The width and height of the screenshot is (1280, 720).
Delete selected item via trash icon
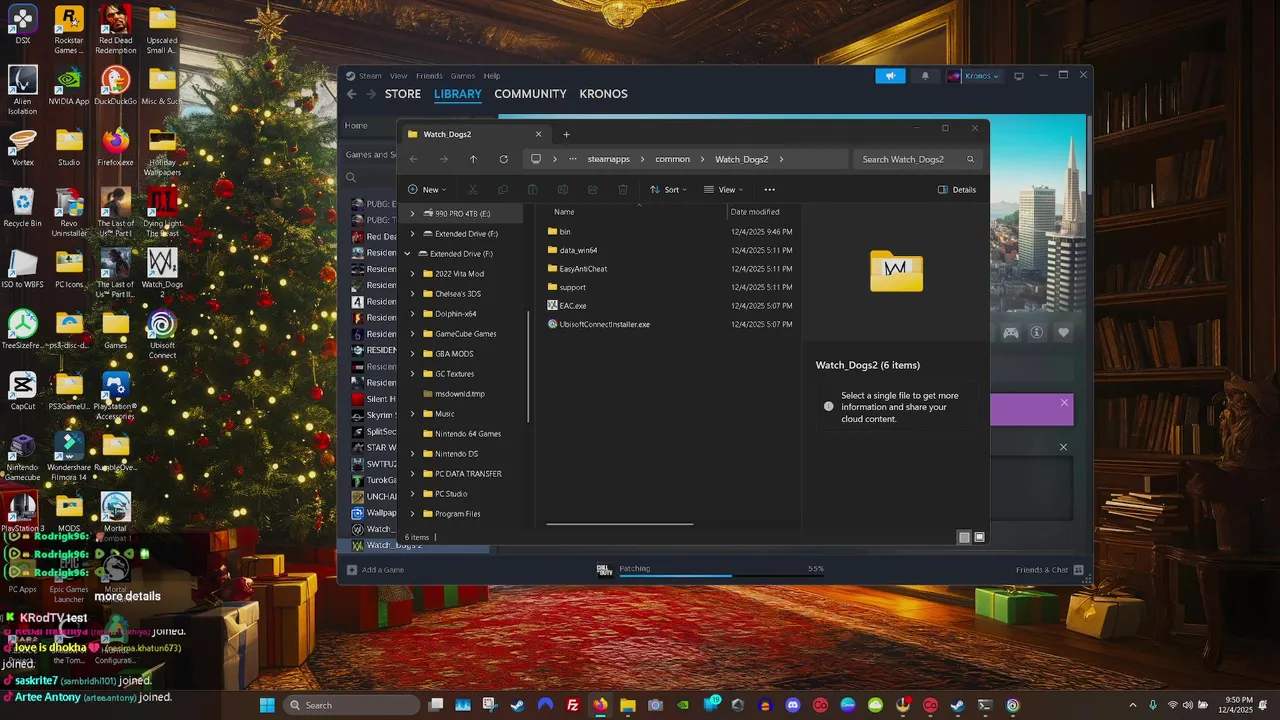(x=623, y=189)
